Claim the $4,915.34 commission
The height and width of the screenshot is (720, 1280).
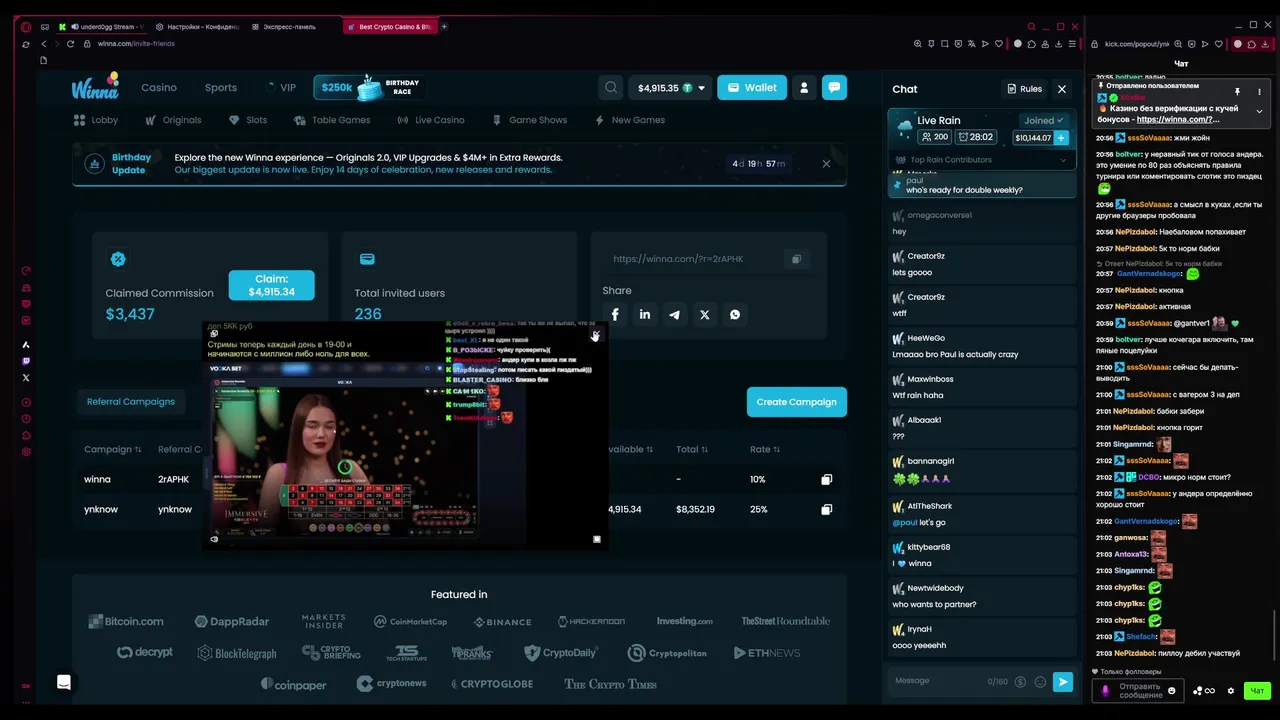tap(271, 285)
